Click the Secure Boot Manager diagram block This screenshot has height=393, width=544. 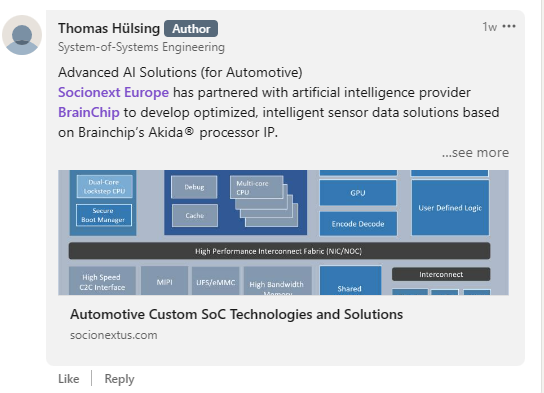(103, 215)
